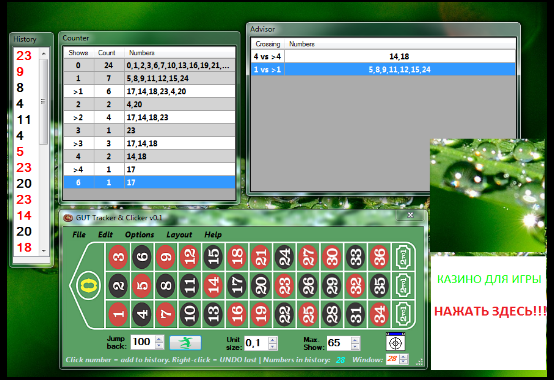Screen dimensions: 554x380
Task: Click black number 2 on the table
Action: (x=118, y=285)
